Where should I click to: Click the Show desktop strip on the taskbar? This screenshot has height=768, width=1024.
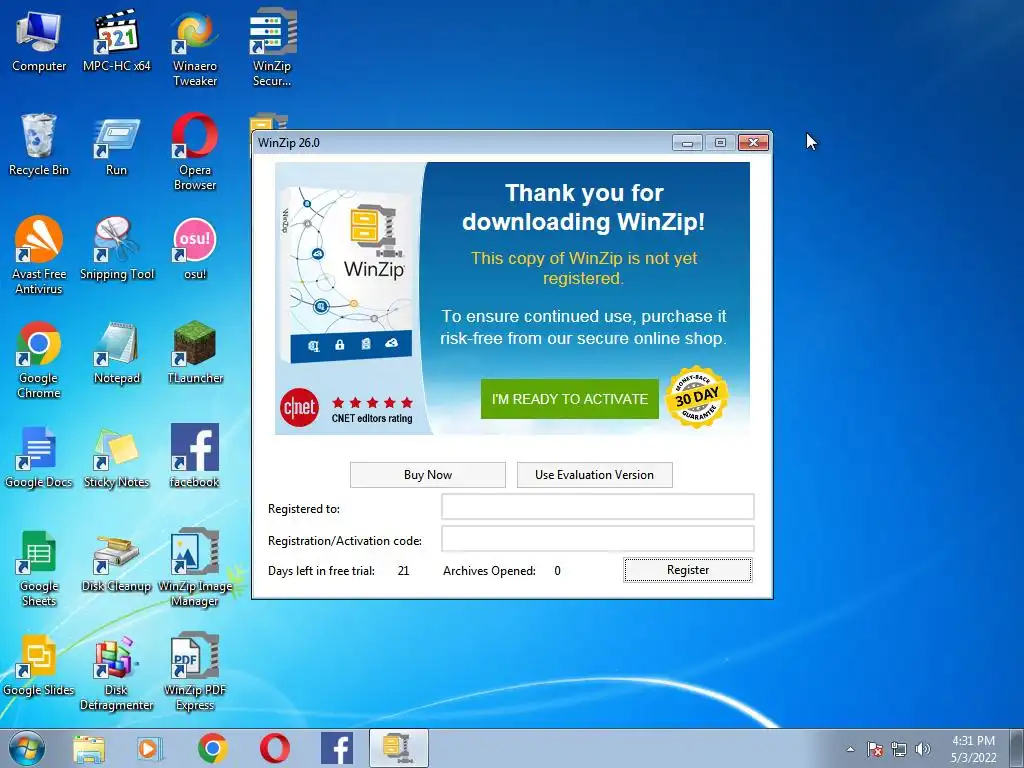click(x=1018, y=748)
